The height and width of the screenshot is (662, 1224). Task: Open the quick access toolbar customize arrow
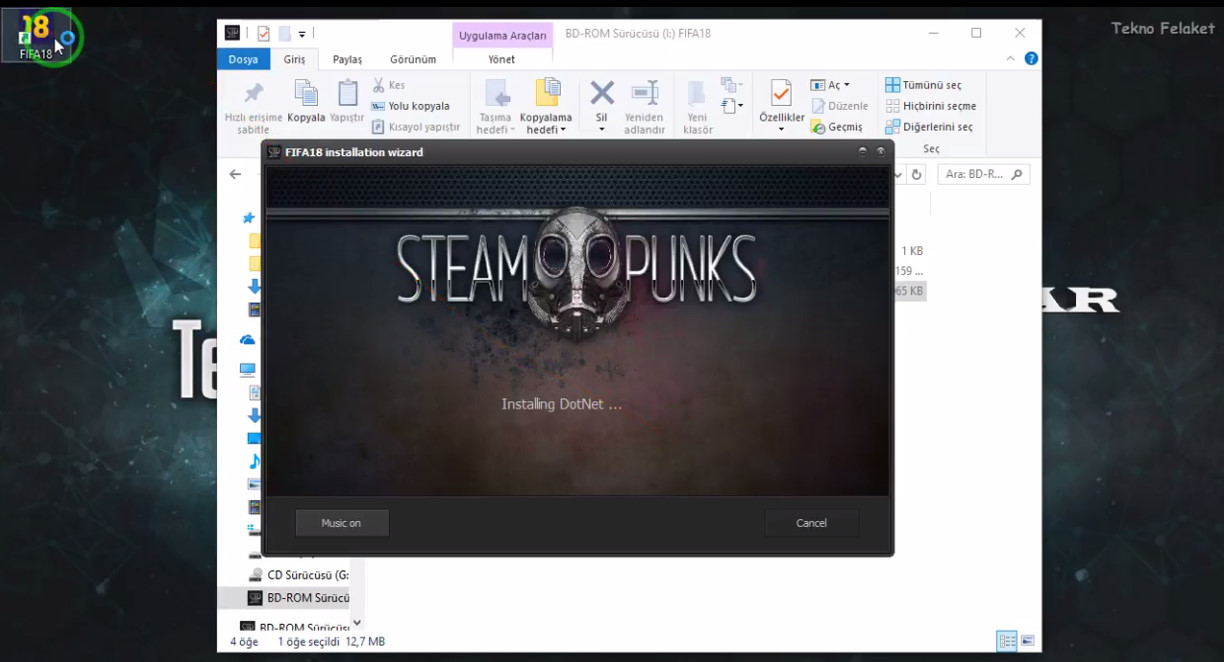pos(302,34)
